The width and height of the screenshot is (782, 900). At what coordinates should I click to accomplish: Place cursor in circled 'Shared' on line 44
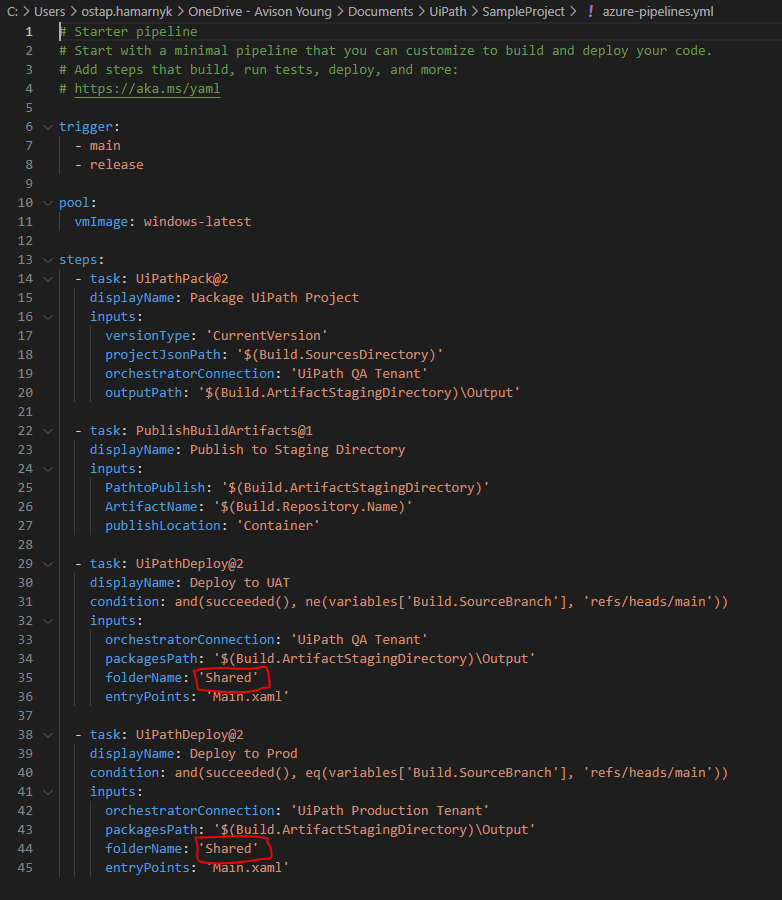229,848
